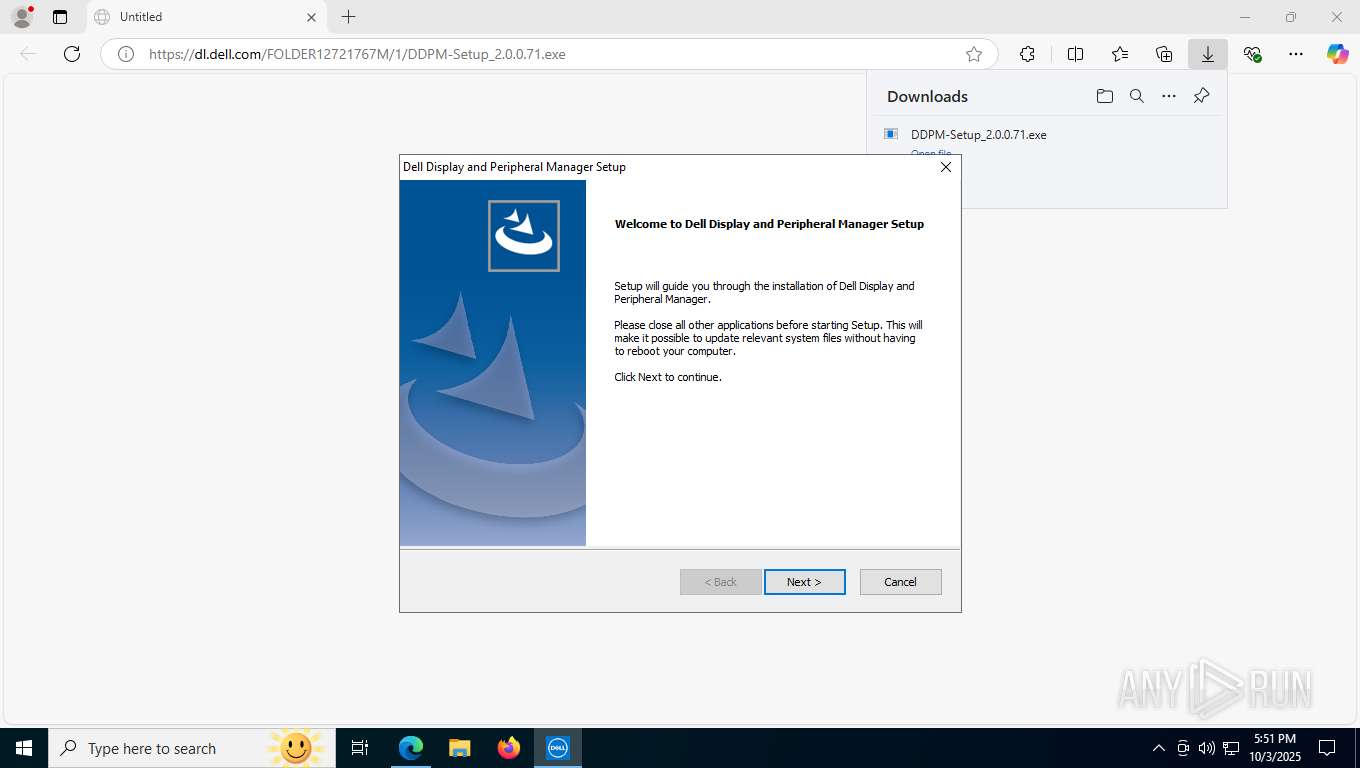Screen dimensions: 1360x768
Task: Open Copilot sidebar icon
Action: (x=1338, y=54)
